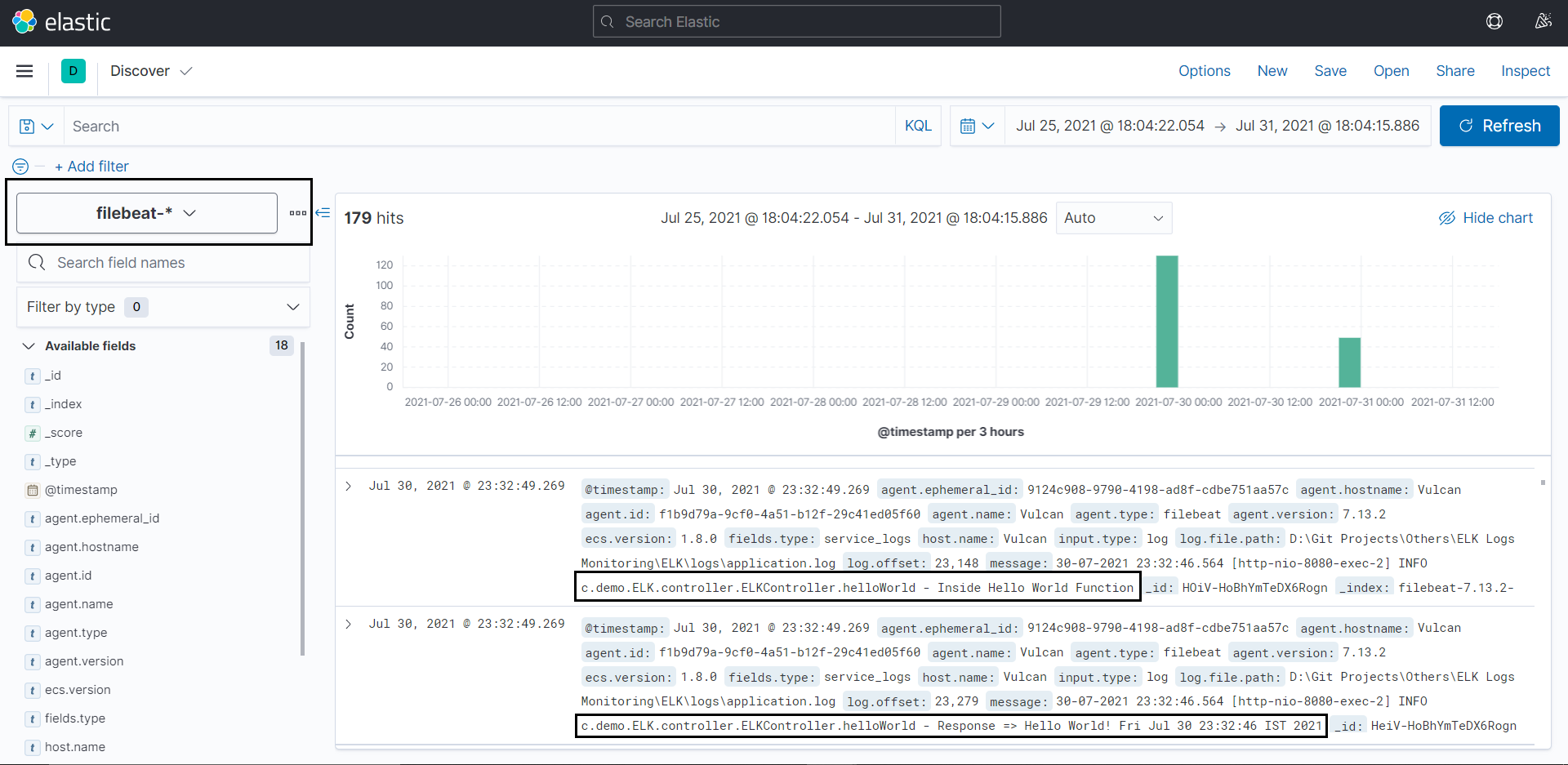Click the start date Jul 25, 2021

[x=1110, y=126]
